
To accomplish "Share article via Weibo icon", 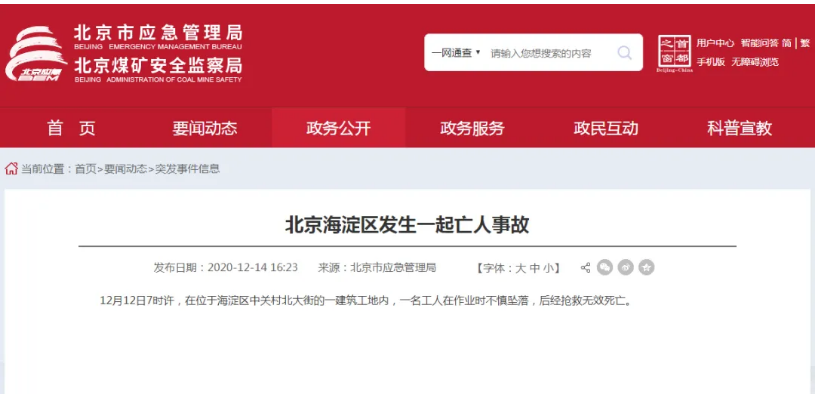I will [626, 268].
